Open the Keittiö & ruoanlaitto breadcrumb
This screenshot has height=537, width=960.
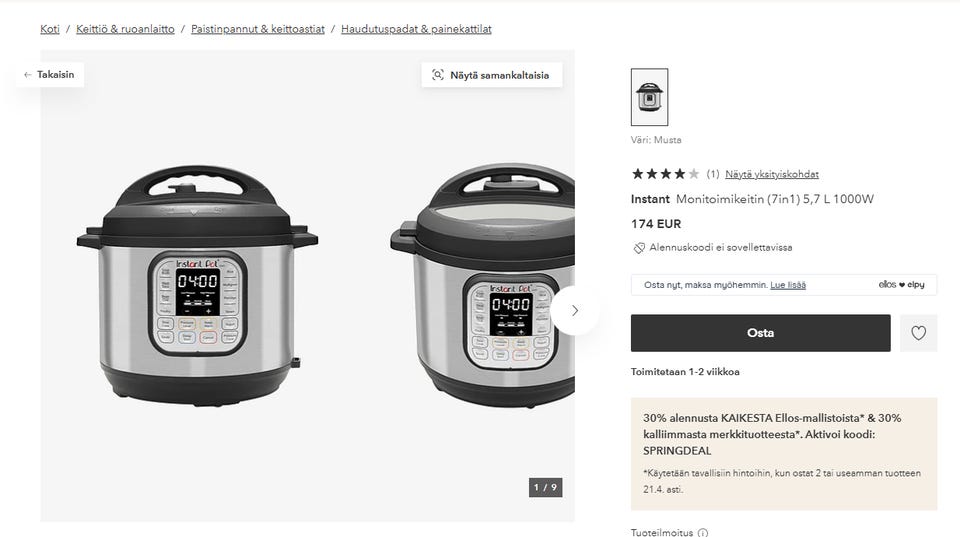pos(125,29)
